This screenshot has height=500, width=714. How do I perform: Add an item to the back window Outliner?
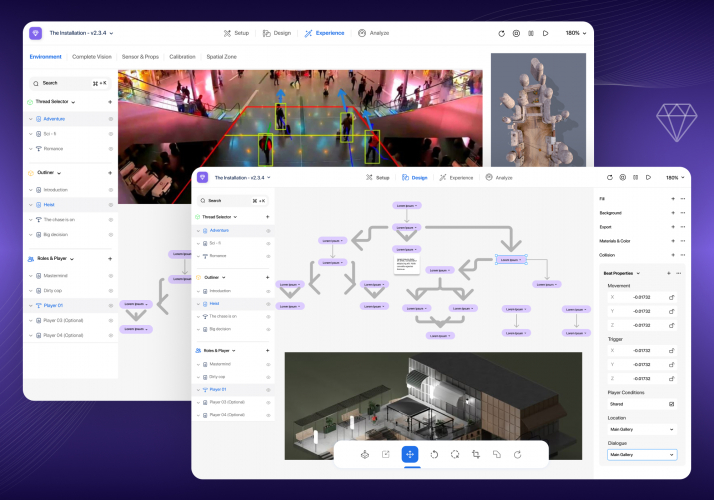pyautogui.click(x=110, y=173)
